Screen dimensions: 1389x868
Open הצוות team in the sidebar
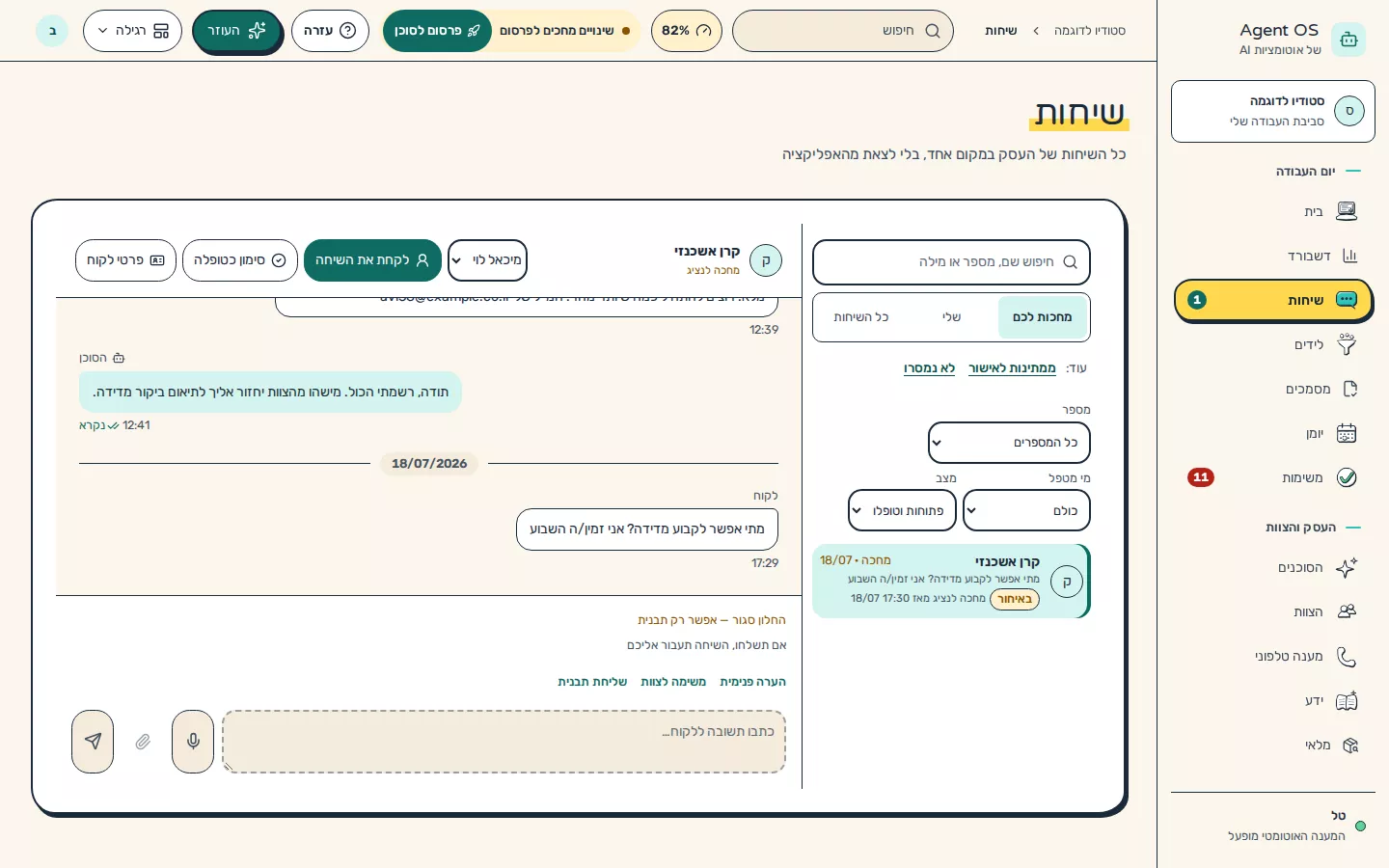(1273, 611)
